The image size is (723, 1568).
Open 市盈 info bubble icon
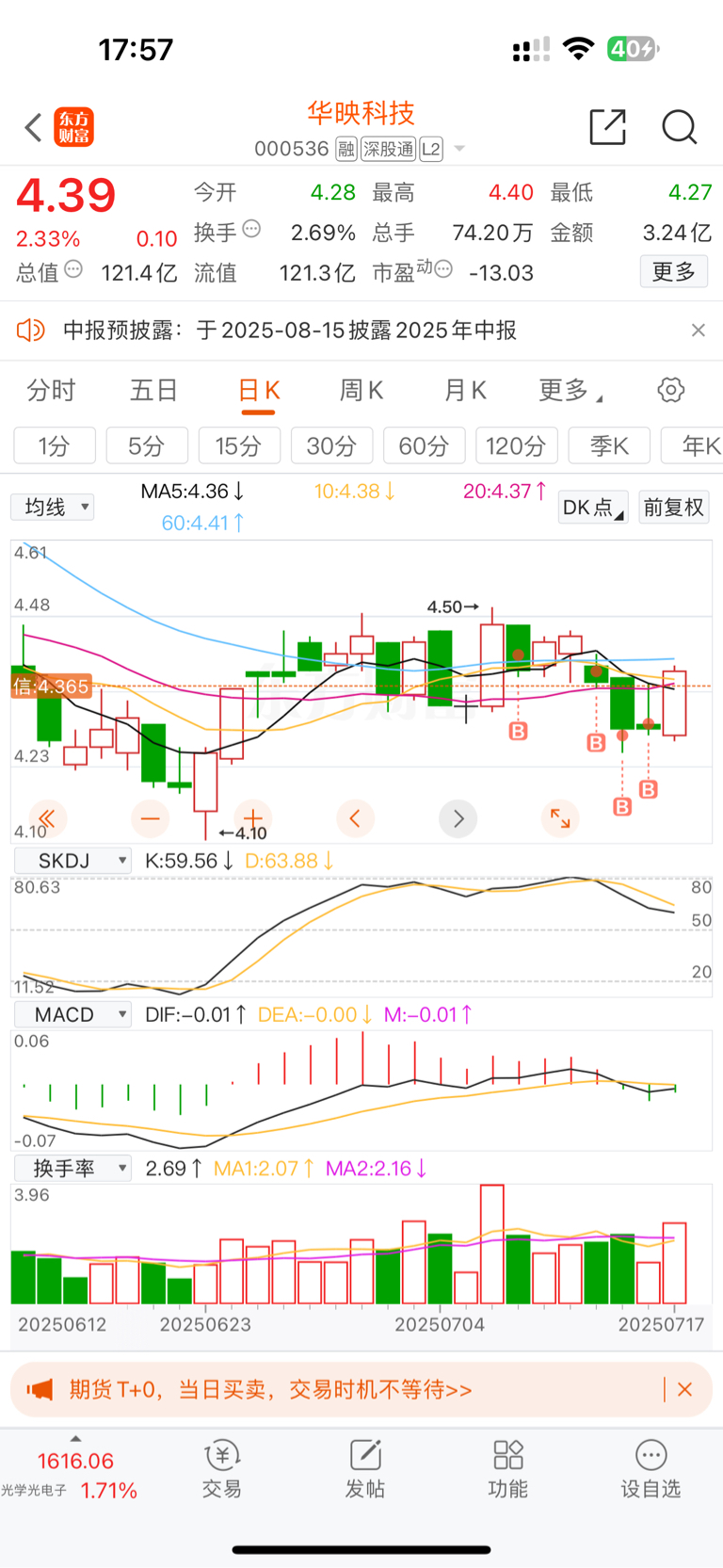pos(443,269)
